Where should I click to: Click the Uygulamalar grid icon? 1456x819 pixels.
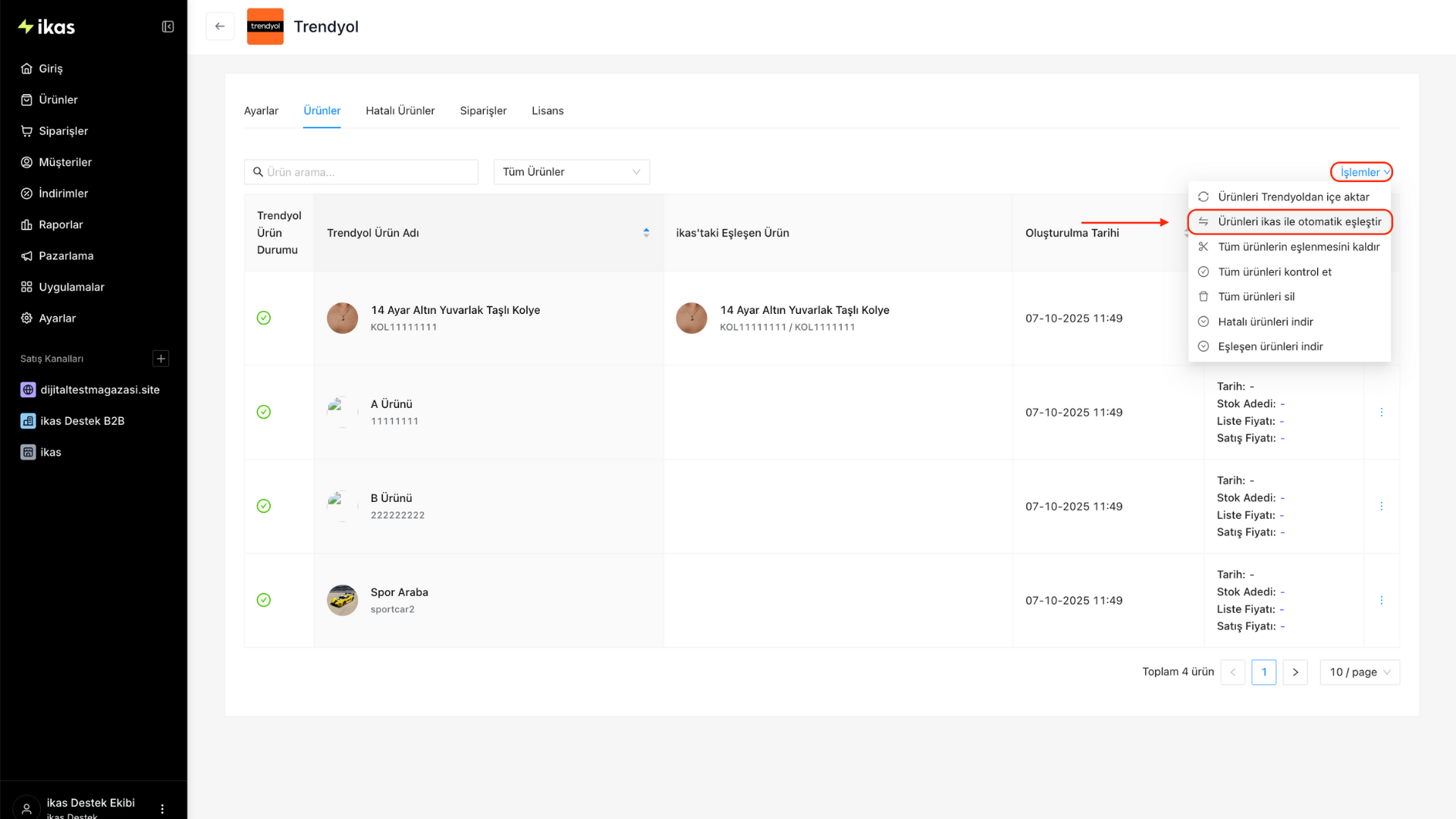[x=27, y=287]
